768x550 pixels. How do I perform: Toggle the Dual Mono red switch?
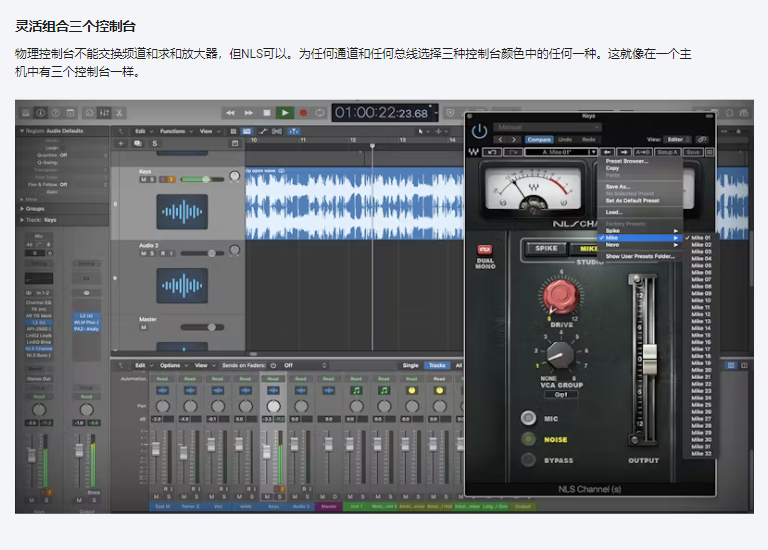coord(484,249)
